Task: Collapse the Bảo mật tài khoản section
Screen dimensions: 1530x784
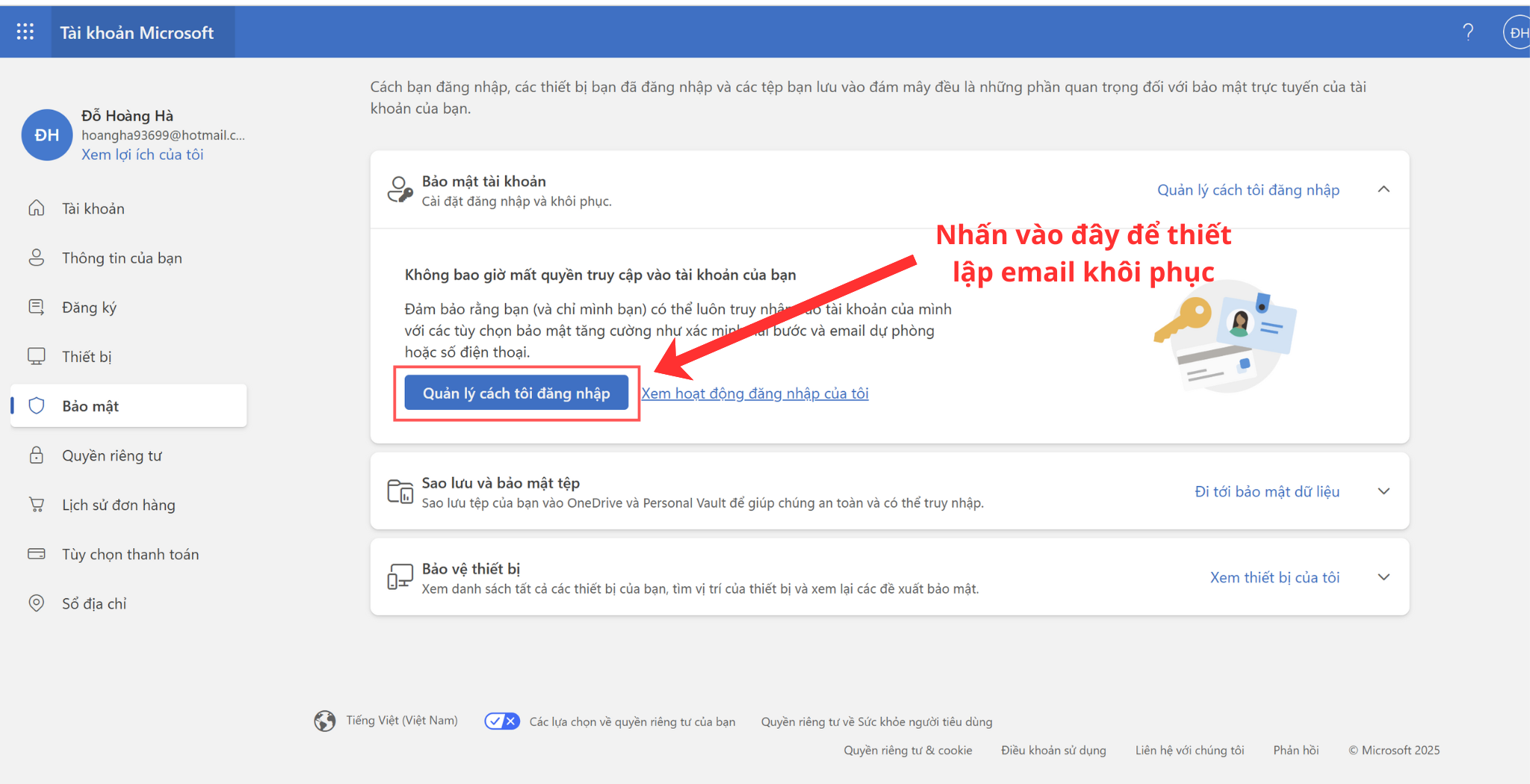Action: [x=1384, y=190]
